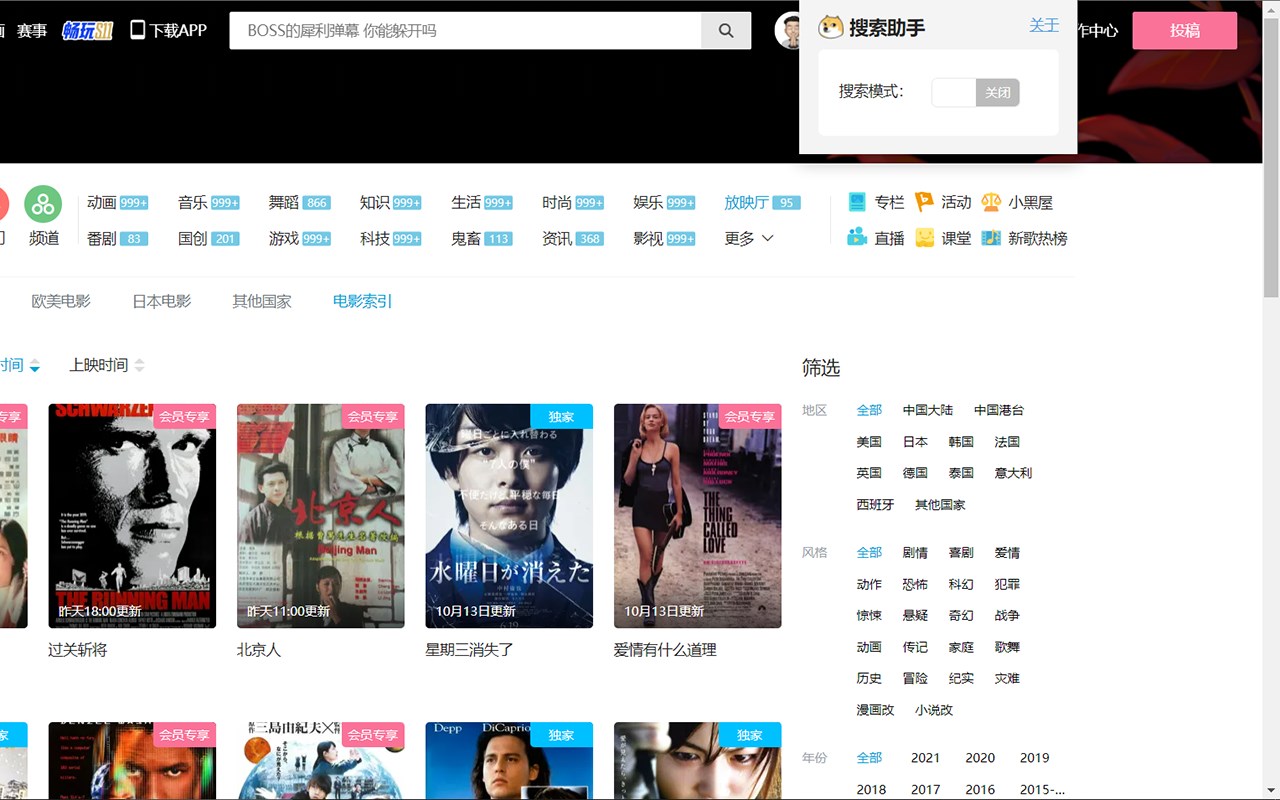Filter style by 纪实
Image resolution: width=1280 pixels, height=800 pixels.
(961, 679)
